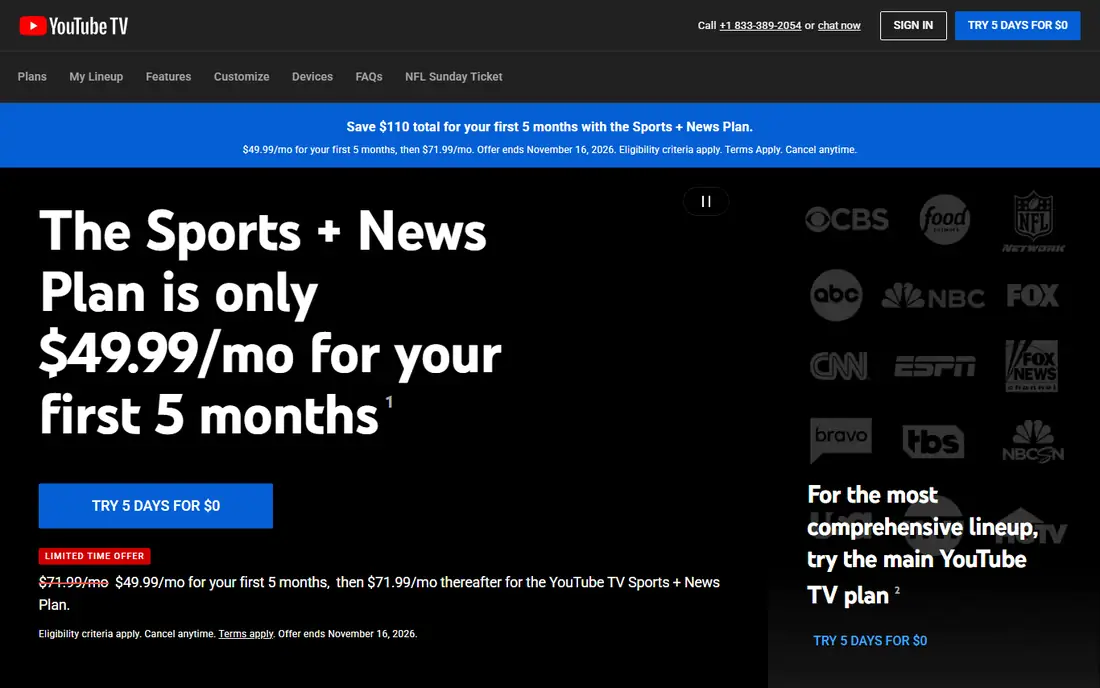Click the TBS logo
The height and width of the screenshot is (688, 1100).
933,441
